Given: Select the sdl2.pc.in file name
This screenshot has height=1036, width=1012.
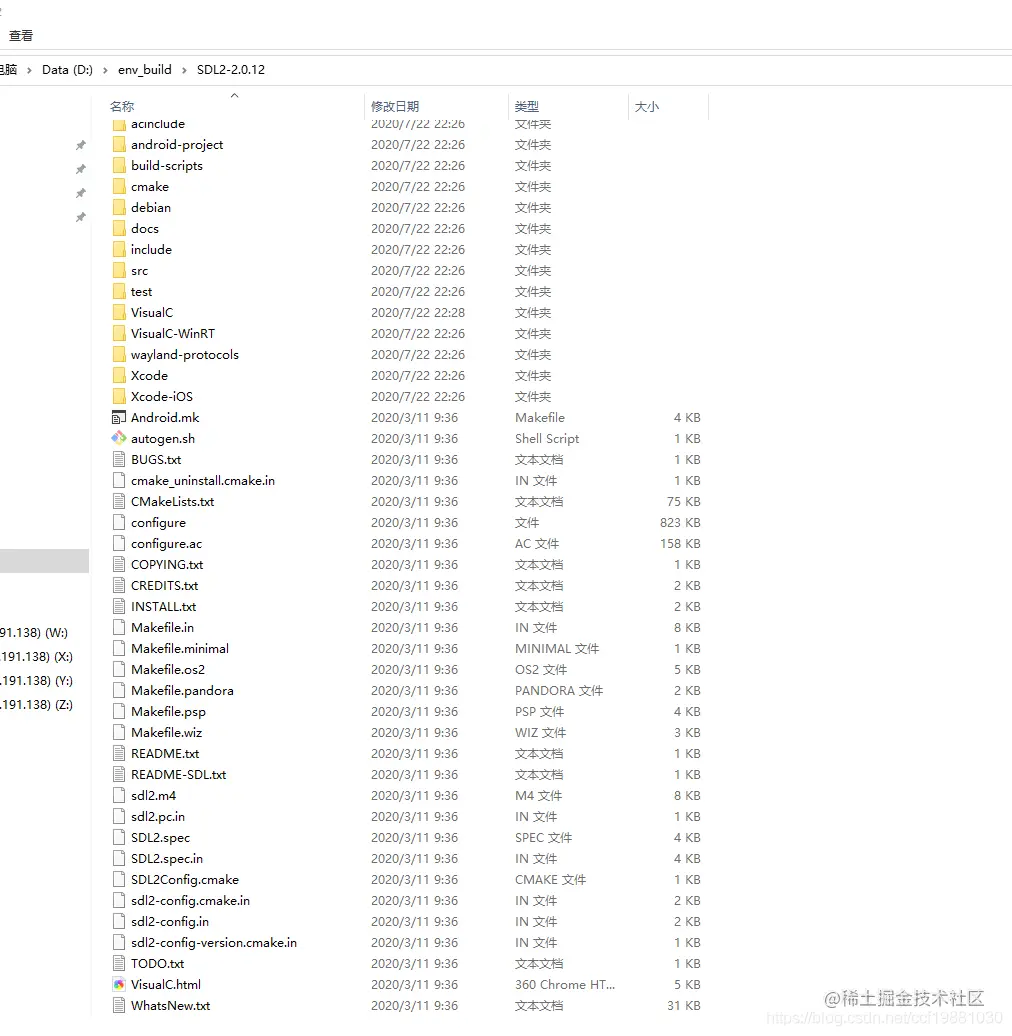Looking at the screenshot, I should 158,817.
